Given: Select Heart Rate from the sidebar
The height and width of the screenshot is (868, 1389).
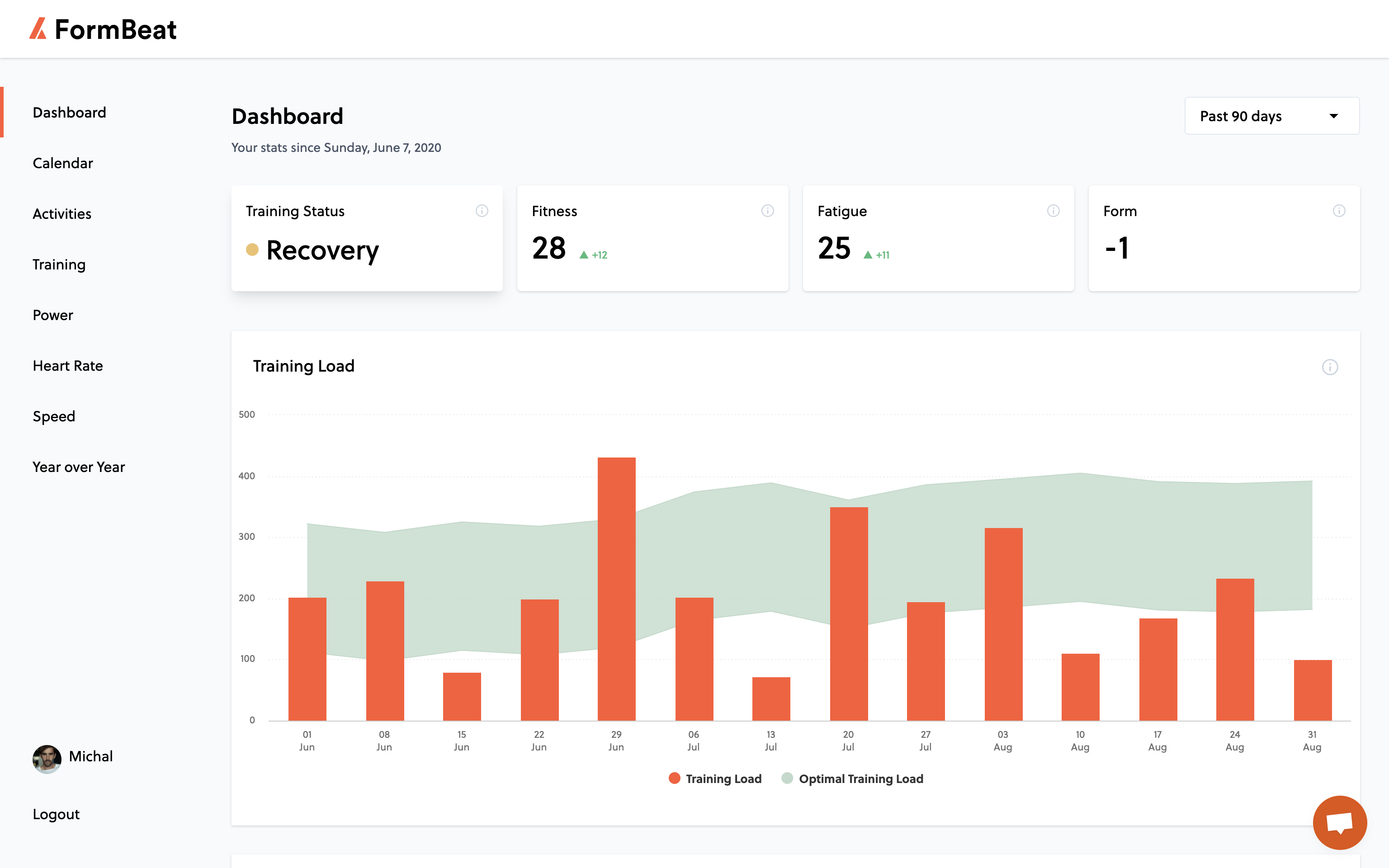Looking at the screenshot, I should 68,366.
